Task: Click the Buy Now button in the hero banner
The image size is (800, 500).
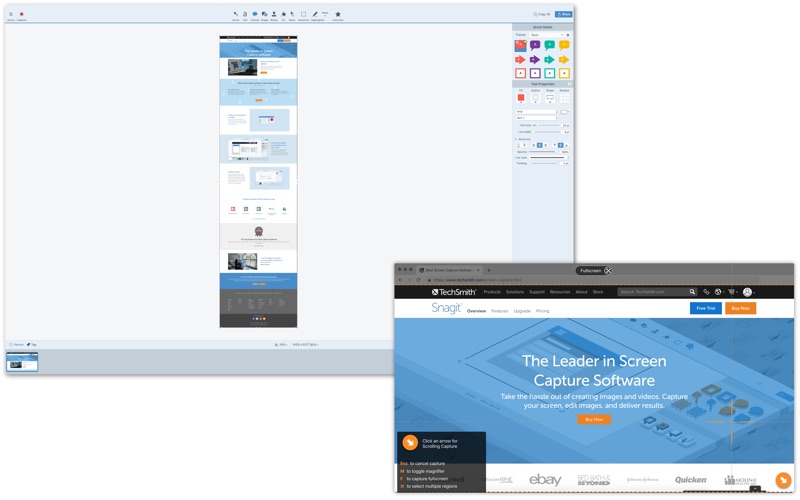Action: pyautogui.click(x=594, y=419)
